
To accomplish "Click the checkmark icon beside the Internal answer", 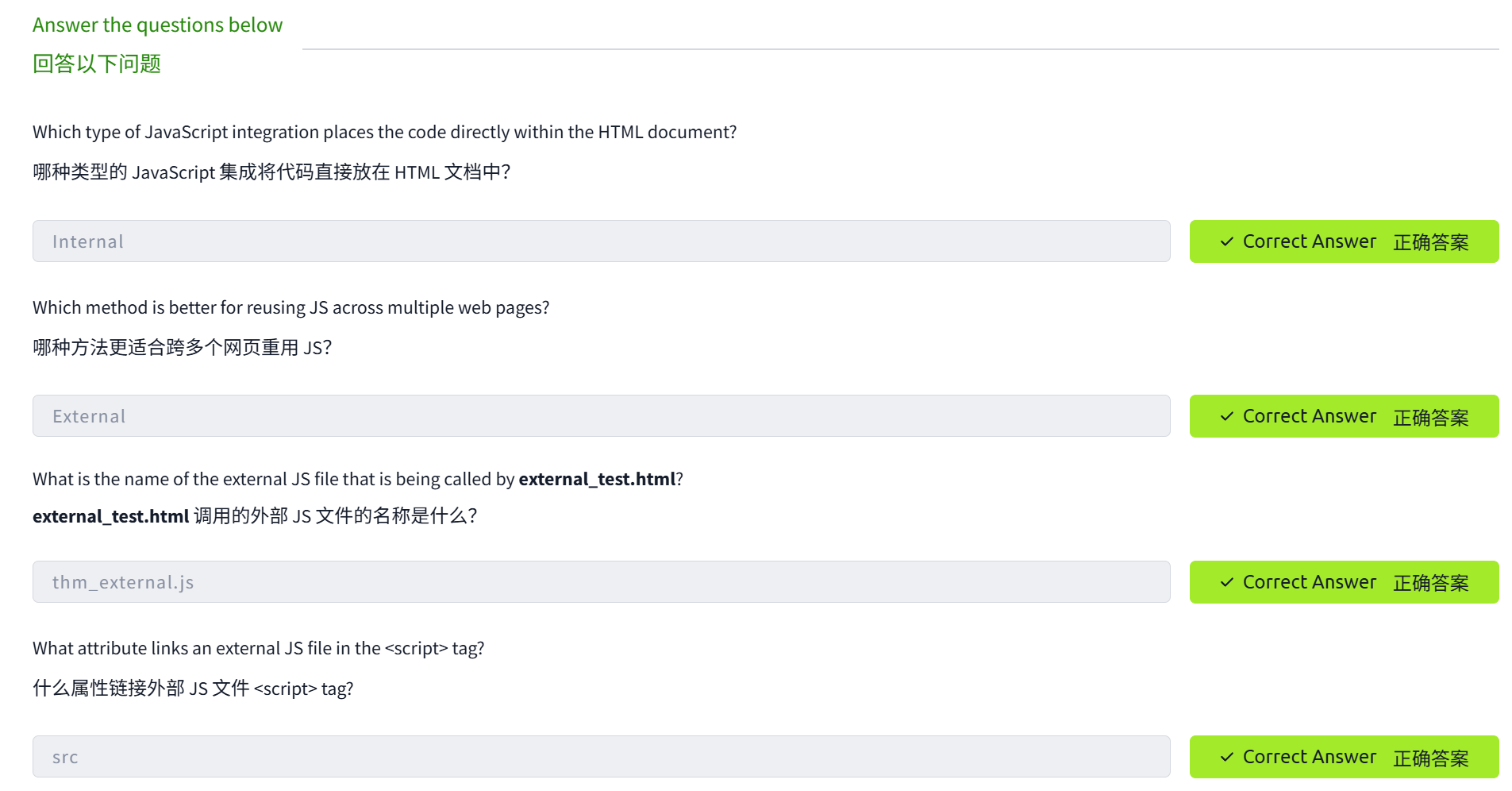I will [1226, 241].
